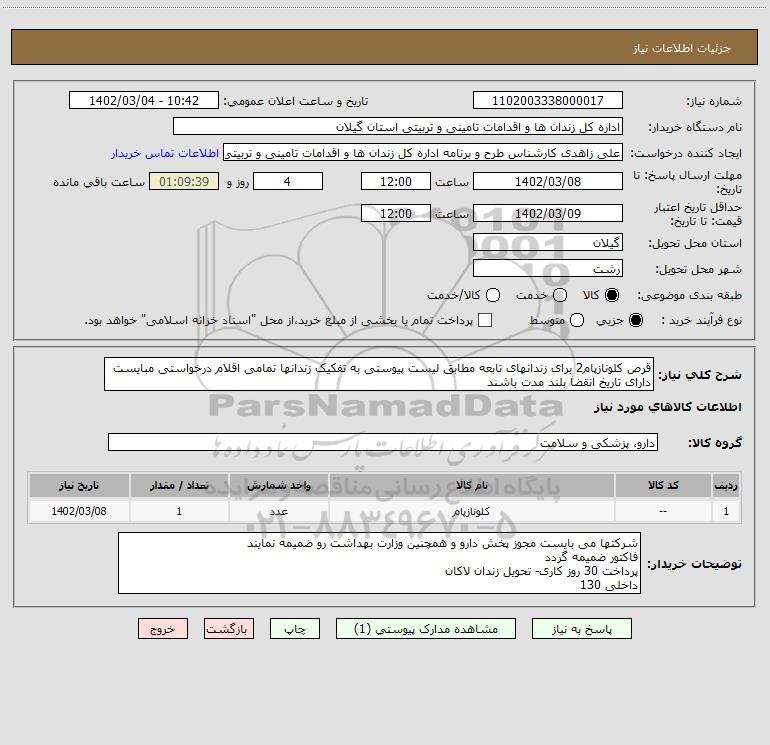The width and height of the screenshot is (770, 745).
Task: Select the جزیی purchase type radio
Action: (x=636, y=320)
